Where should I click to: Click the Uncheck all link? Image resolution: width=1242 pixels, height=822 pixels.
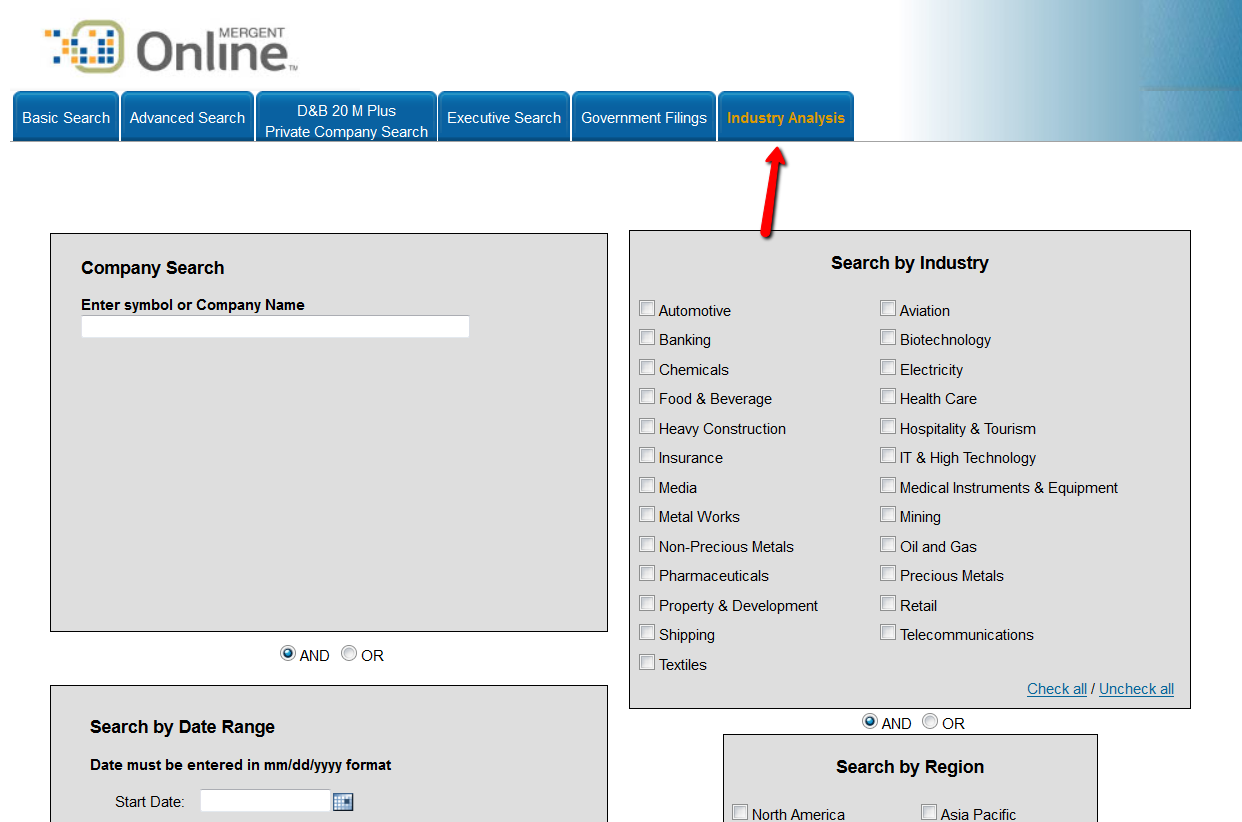(1136, 688)
